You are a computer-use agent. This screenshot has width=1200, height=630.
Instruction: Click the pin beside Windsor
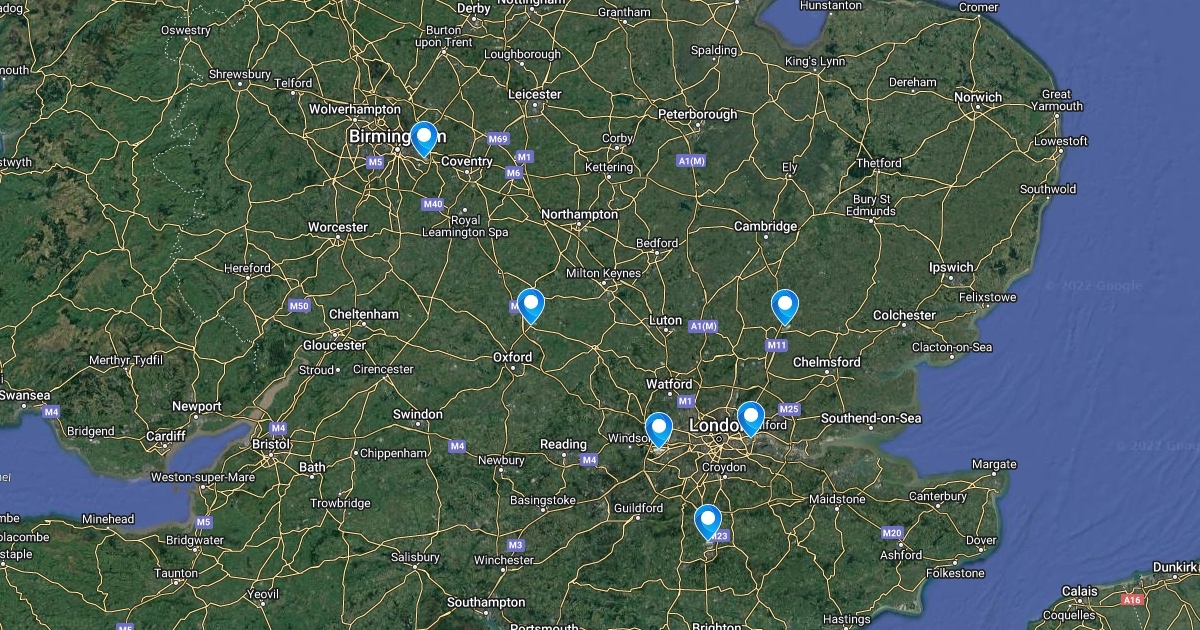(x=659, y=429)
